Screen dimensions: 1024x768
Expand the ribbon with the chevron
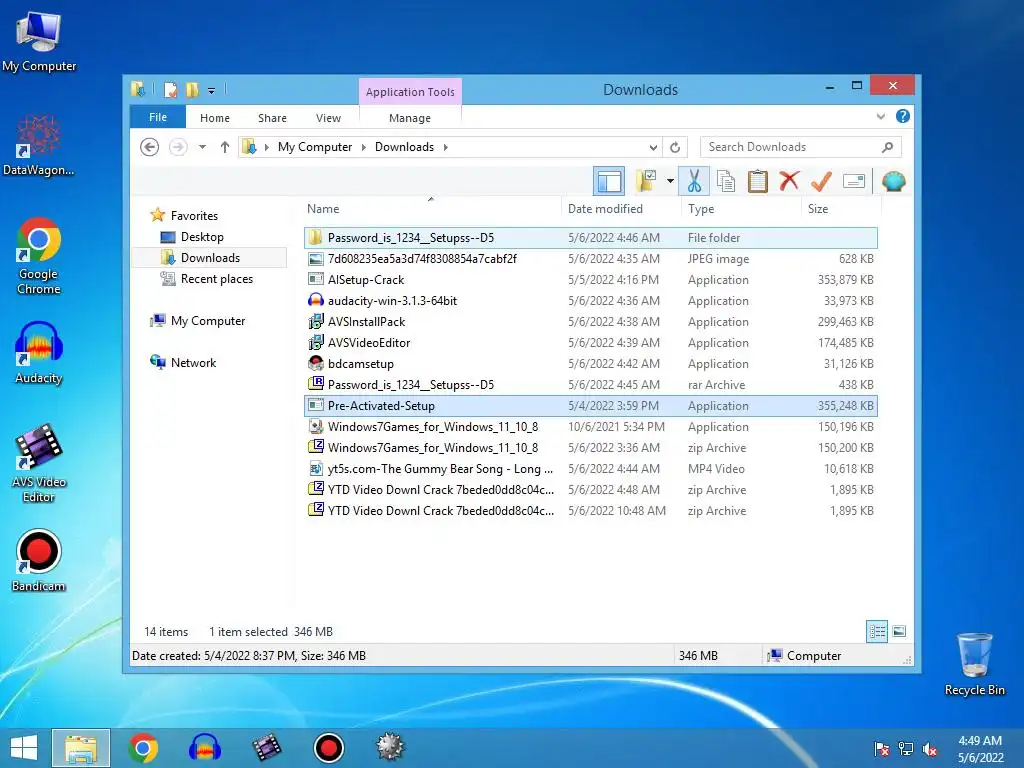click(x=880, y=117)
